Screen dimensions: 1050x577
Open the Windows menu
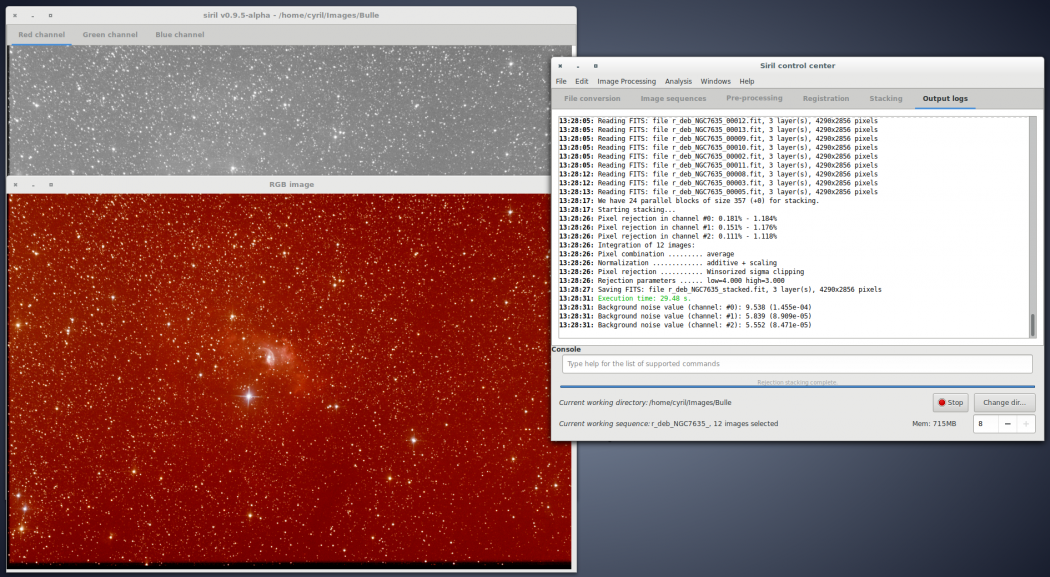coord(715,81)
